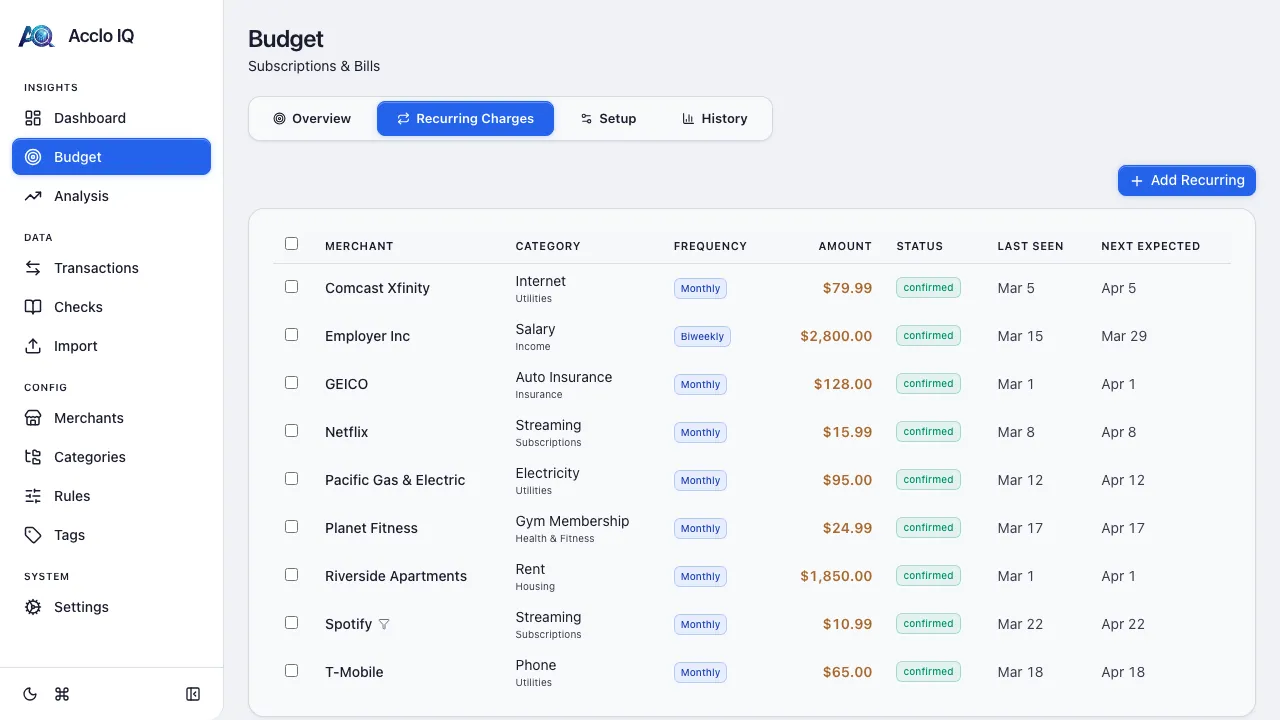Click the Auto Insurance category cell
Screen dimensions: 1280x720
pyautogui.click(x=564, y=384)
